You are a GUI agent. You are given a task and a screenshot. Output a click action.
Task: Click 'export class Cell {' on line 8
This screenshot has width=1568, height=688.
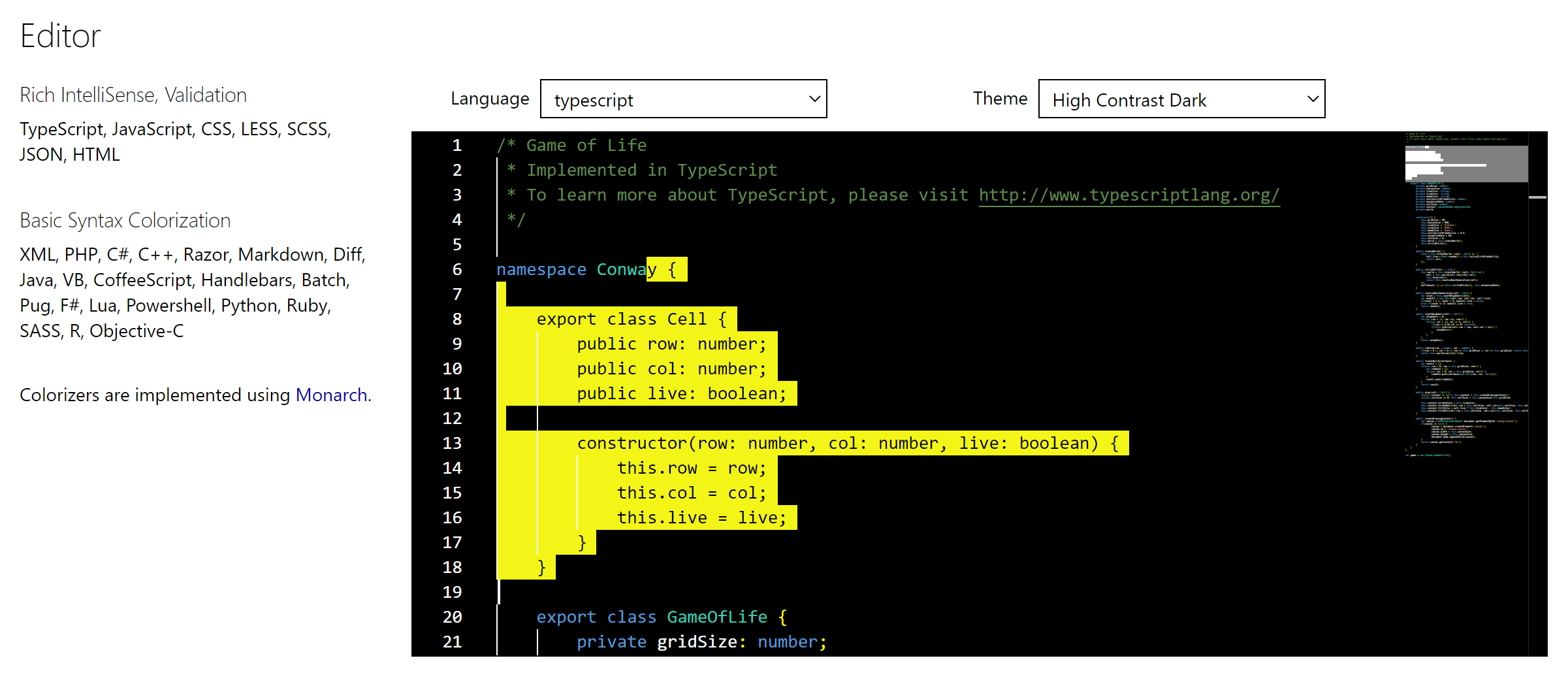pos(632,319)
